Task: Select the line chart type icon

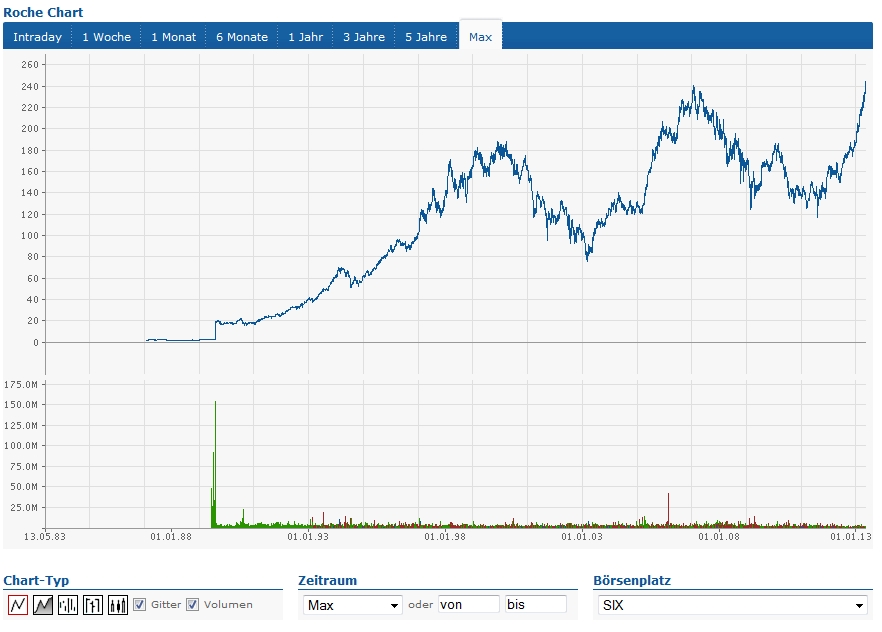Action: [x=18, y=605]
